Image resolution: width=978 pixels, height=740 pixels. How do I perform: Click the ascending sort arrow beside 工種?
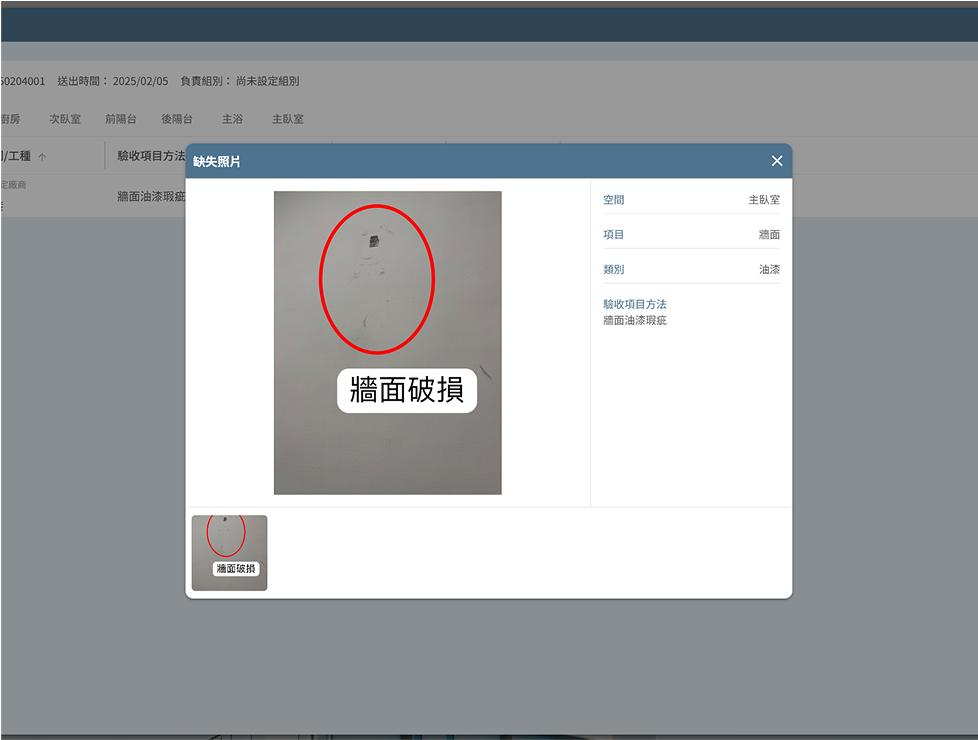42,157
